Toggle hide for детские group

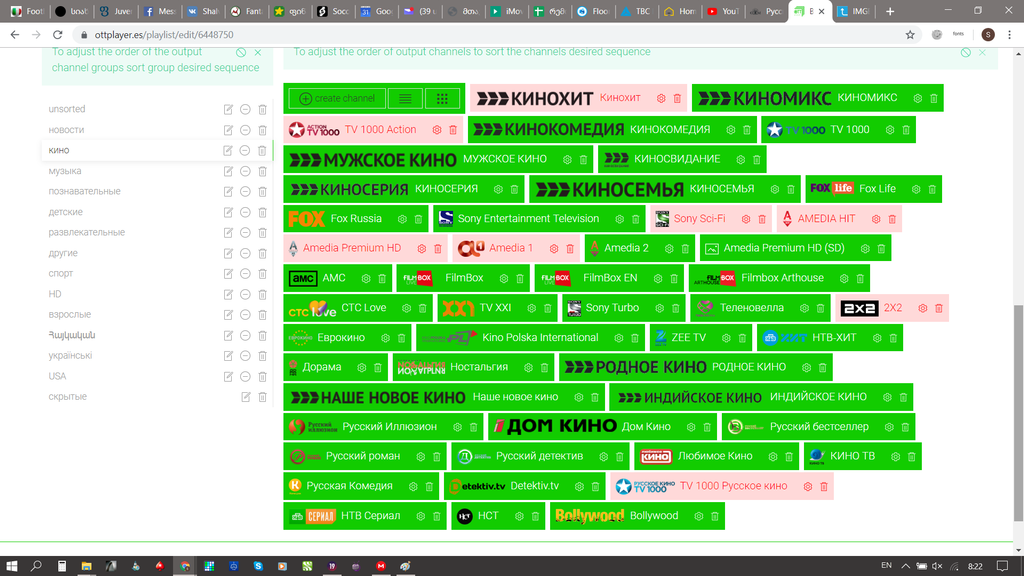click(245, 212)
